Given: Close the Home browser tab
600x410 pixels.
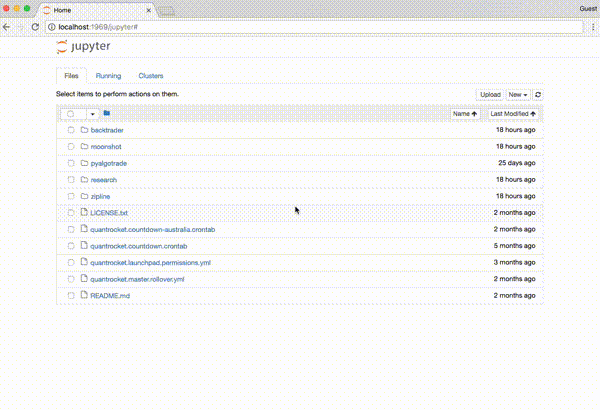Looking at the screenshot, I should click(x=148, y=10).
